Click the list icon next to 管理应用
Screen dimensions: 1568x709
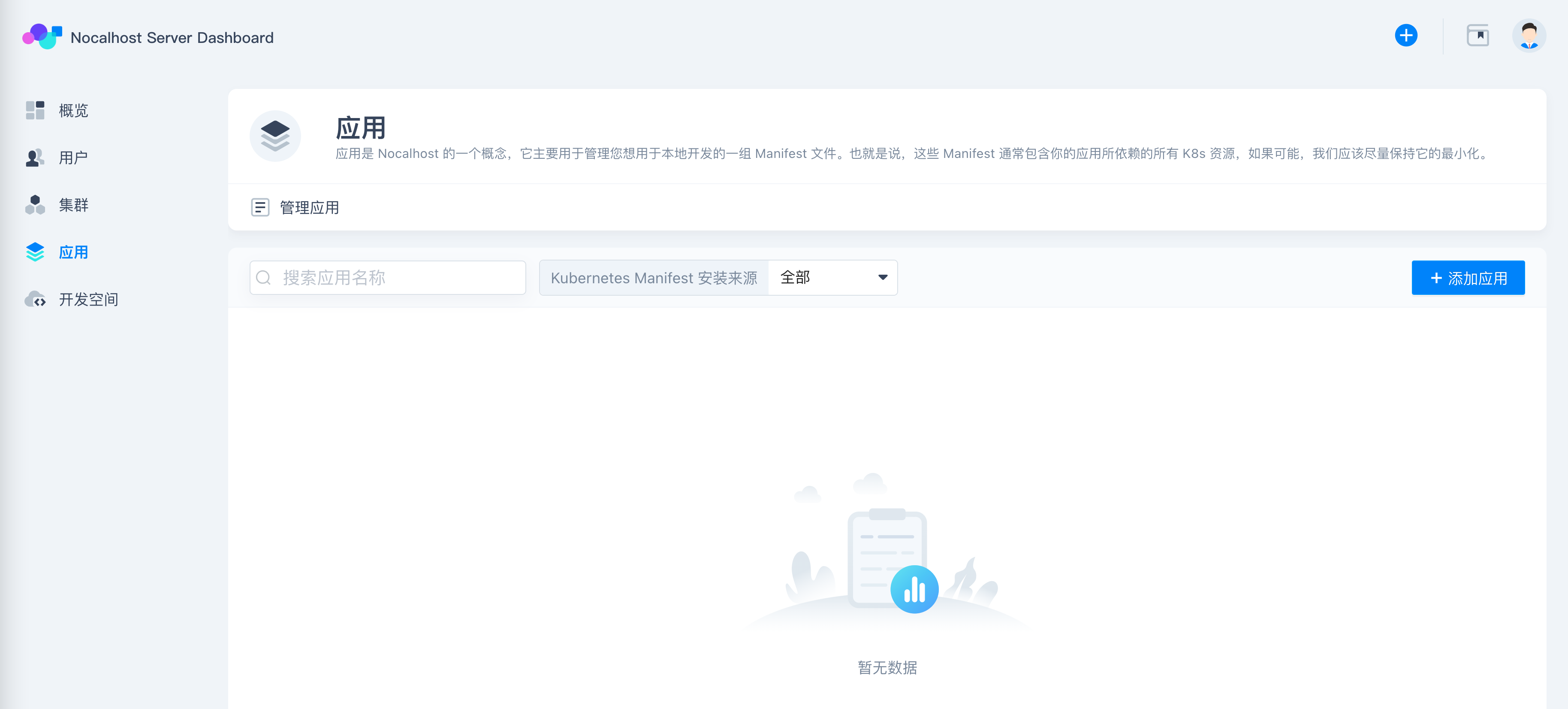pyautogui.click(x=260, y=207)
